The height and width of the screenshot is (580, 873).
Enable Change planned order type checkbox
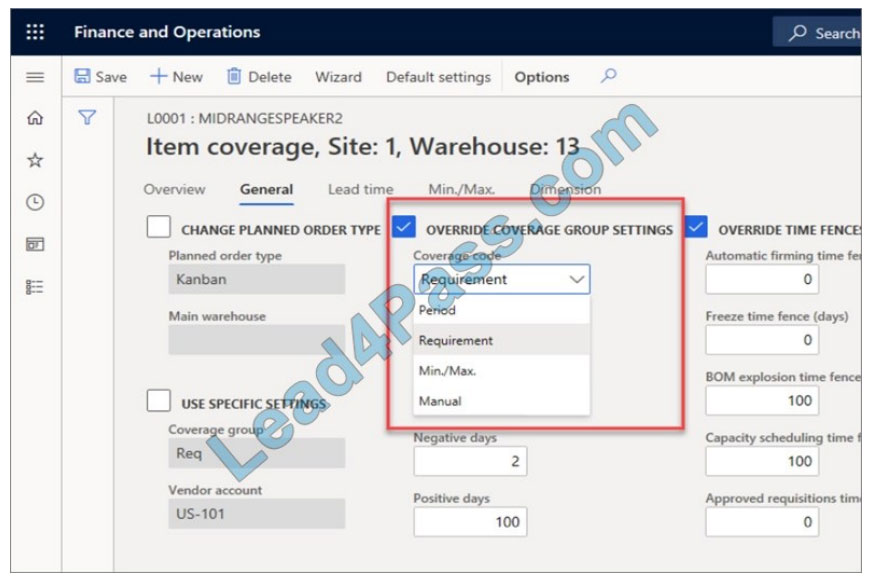click(159, 227)
